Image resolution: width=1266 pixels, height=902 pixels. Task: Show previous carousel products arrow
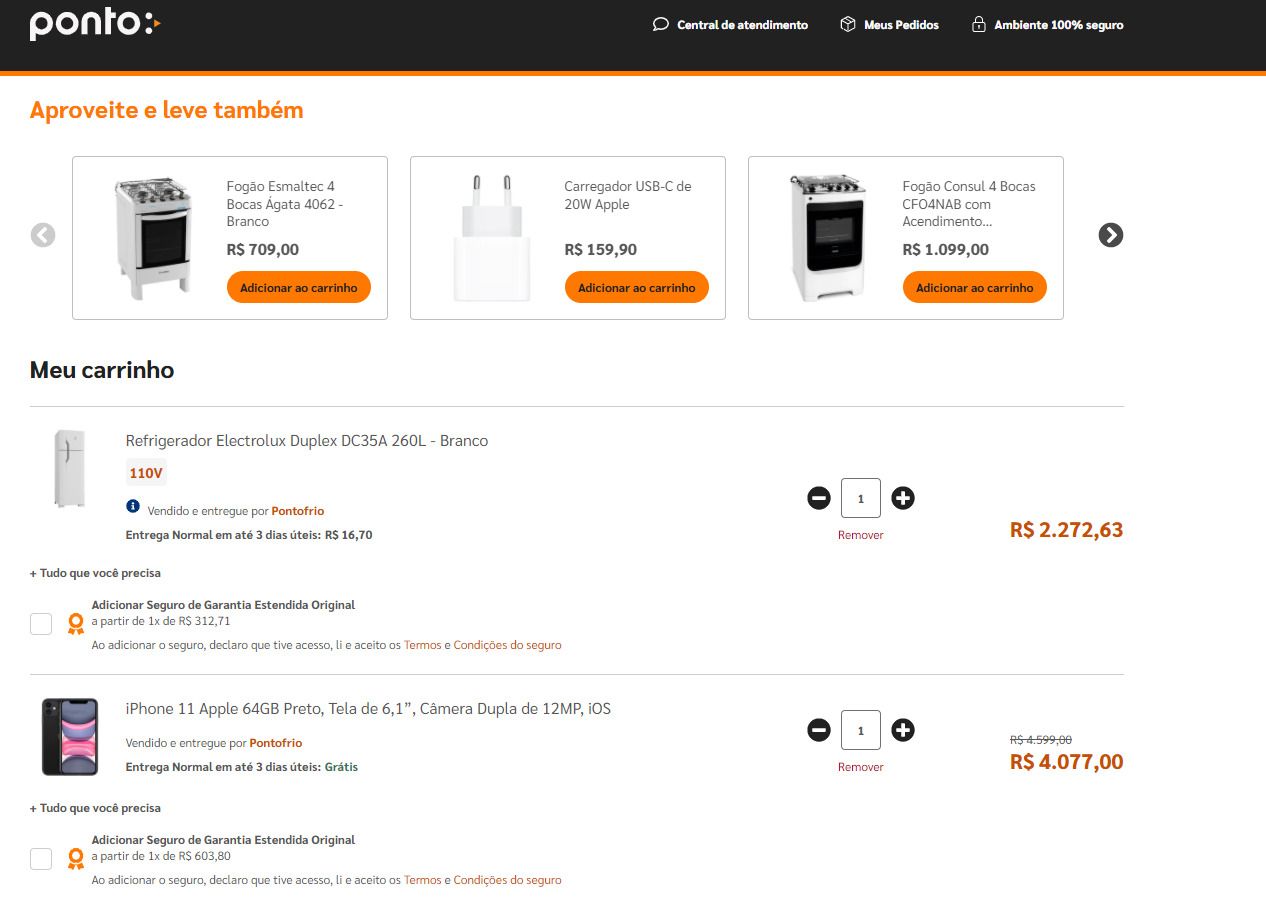[x=43, y=235]
